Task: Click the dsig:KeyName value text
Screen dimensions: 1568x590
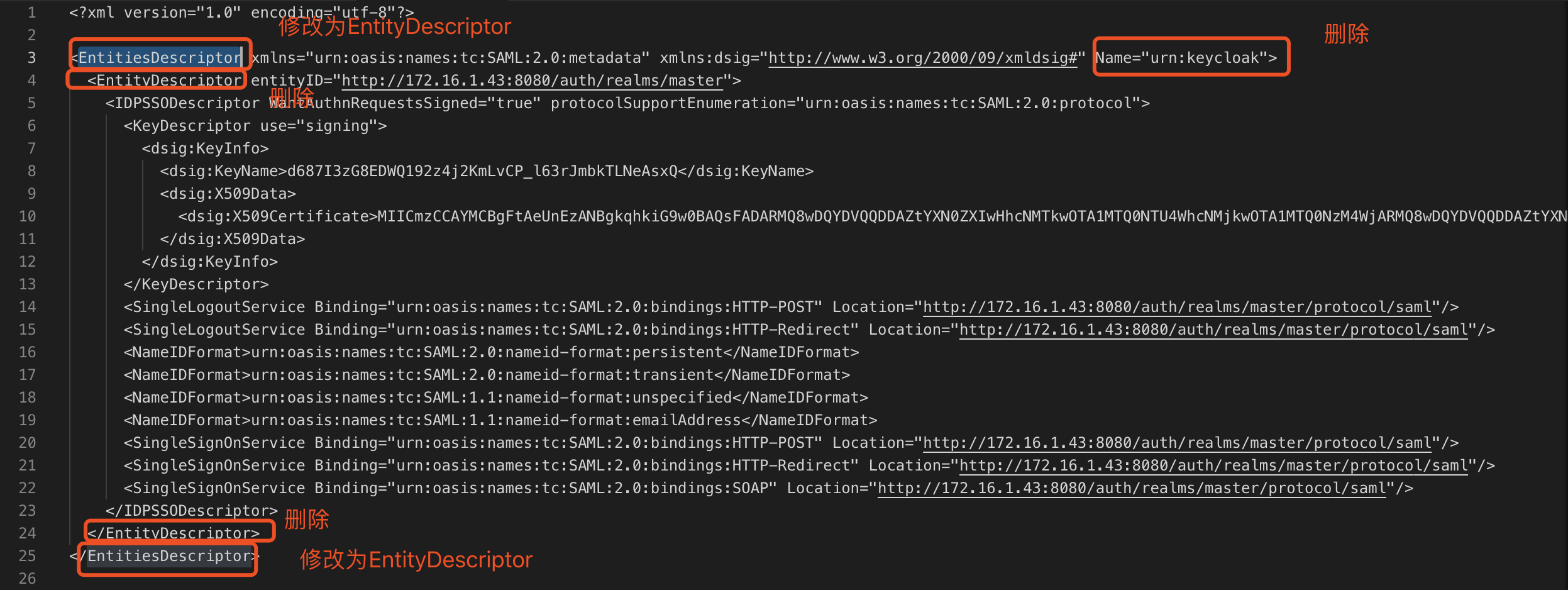Action: click(x=482, y=171)
